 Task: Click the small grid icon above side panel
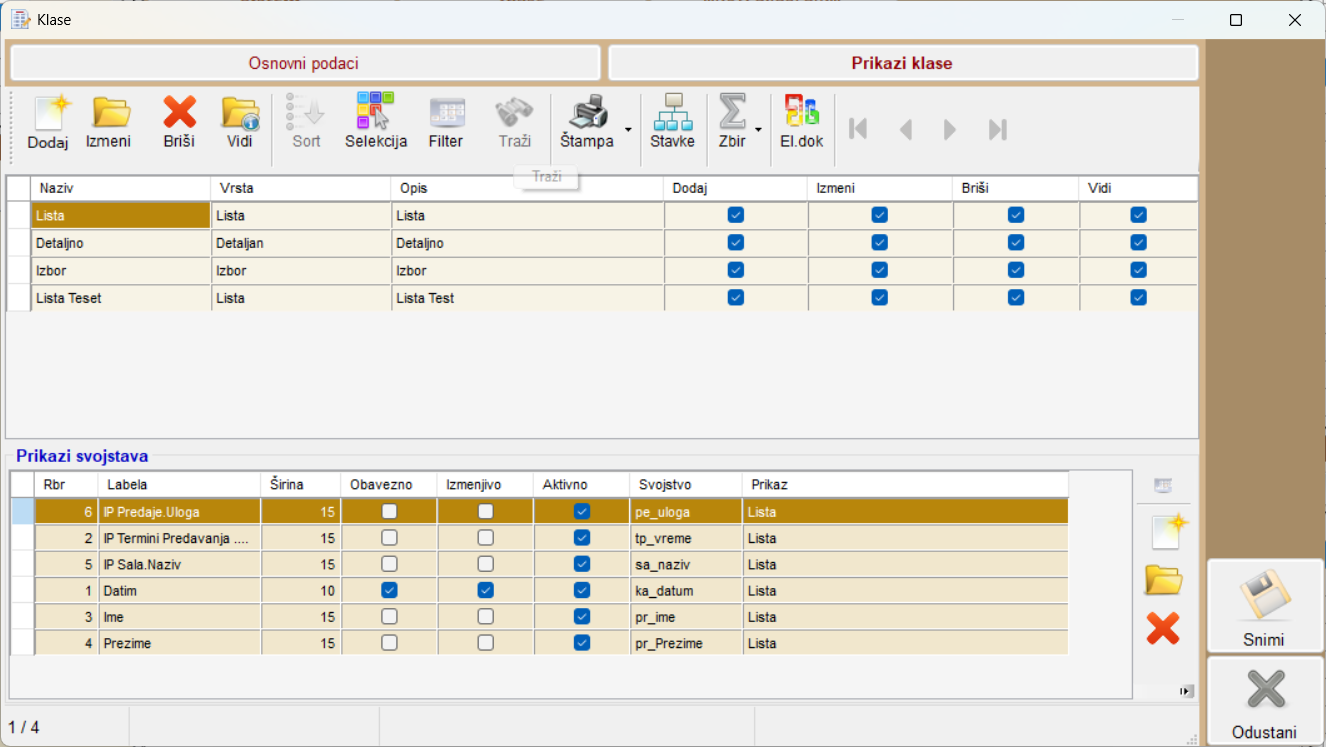[x=1163, y=486]
